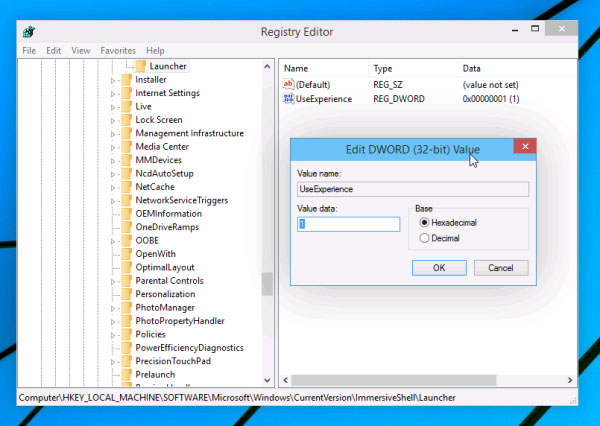Viewport: 600px width, 426px height.
Task: Maximize the Registry Editor window
Action: [x=535, y=29]
